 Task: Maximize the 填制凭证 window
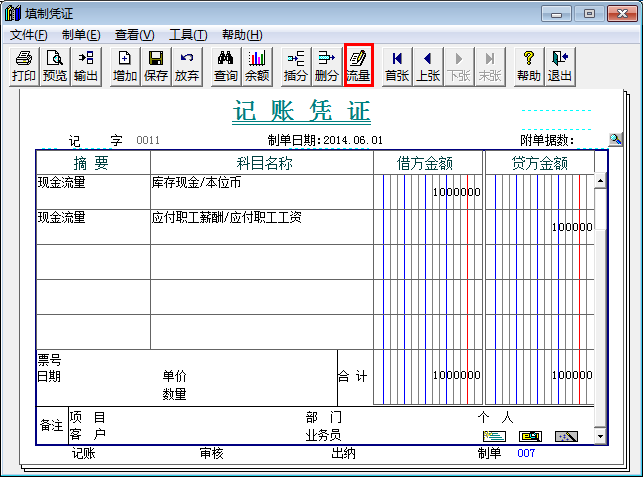point(589,14)
